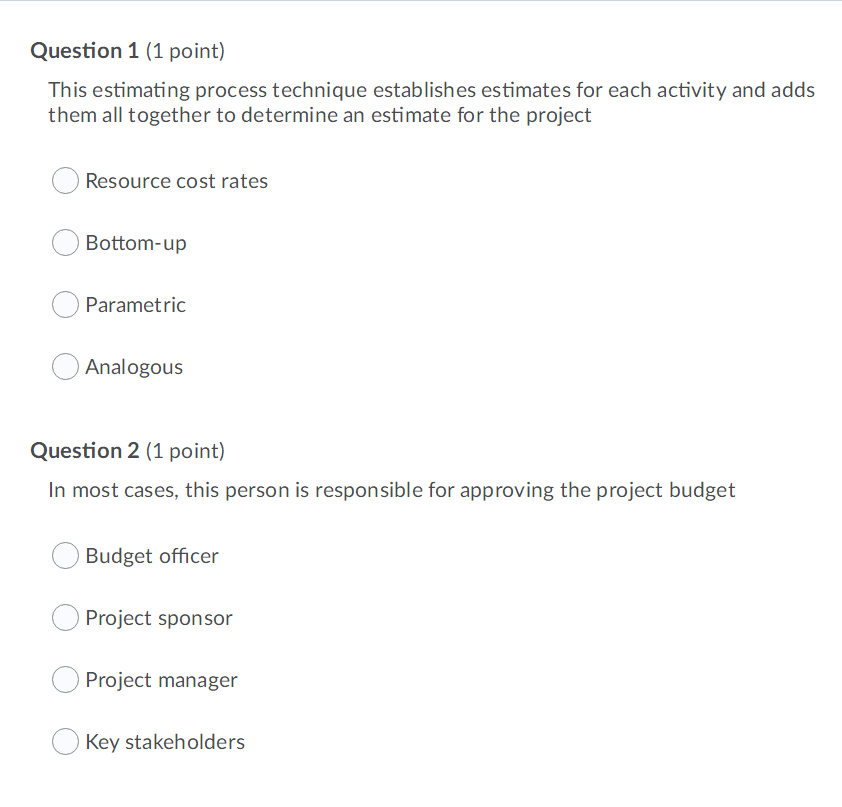Screen dimensions: 842x807
Task: Click the Resource cost rates label text
Action: click(177, 181)
